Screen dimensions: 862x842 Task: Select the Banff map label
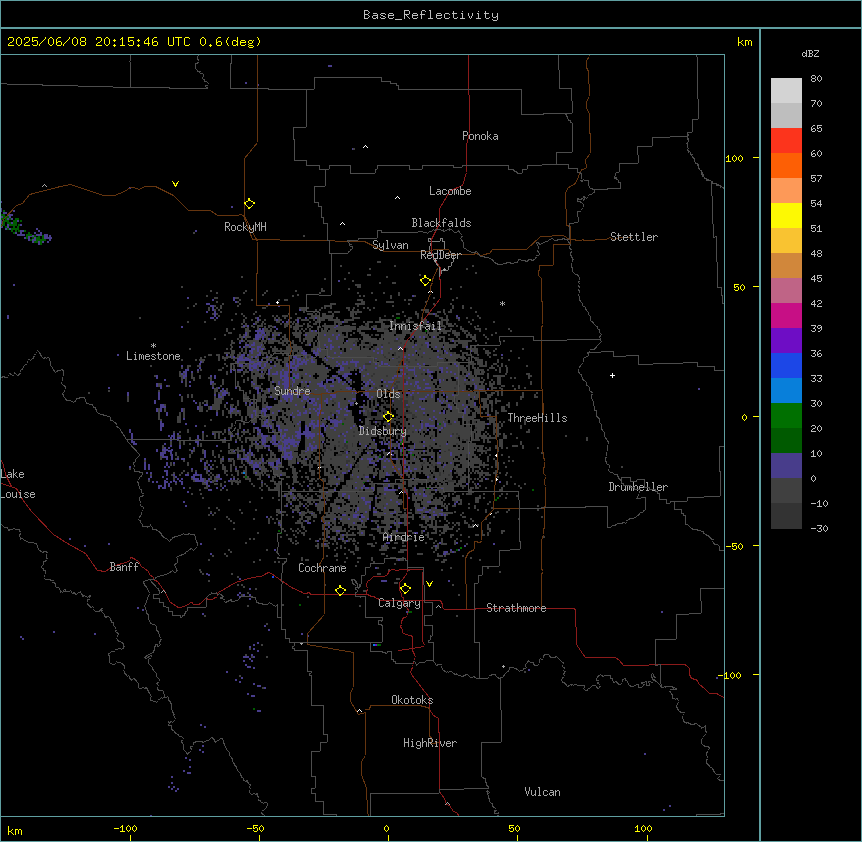point(124,567)
